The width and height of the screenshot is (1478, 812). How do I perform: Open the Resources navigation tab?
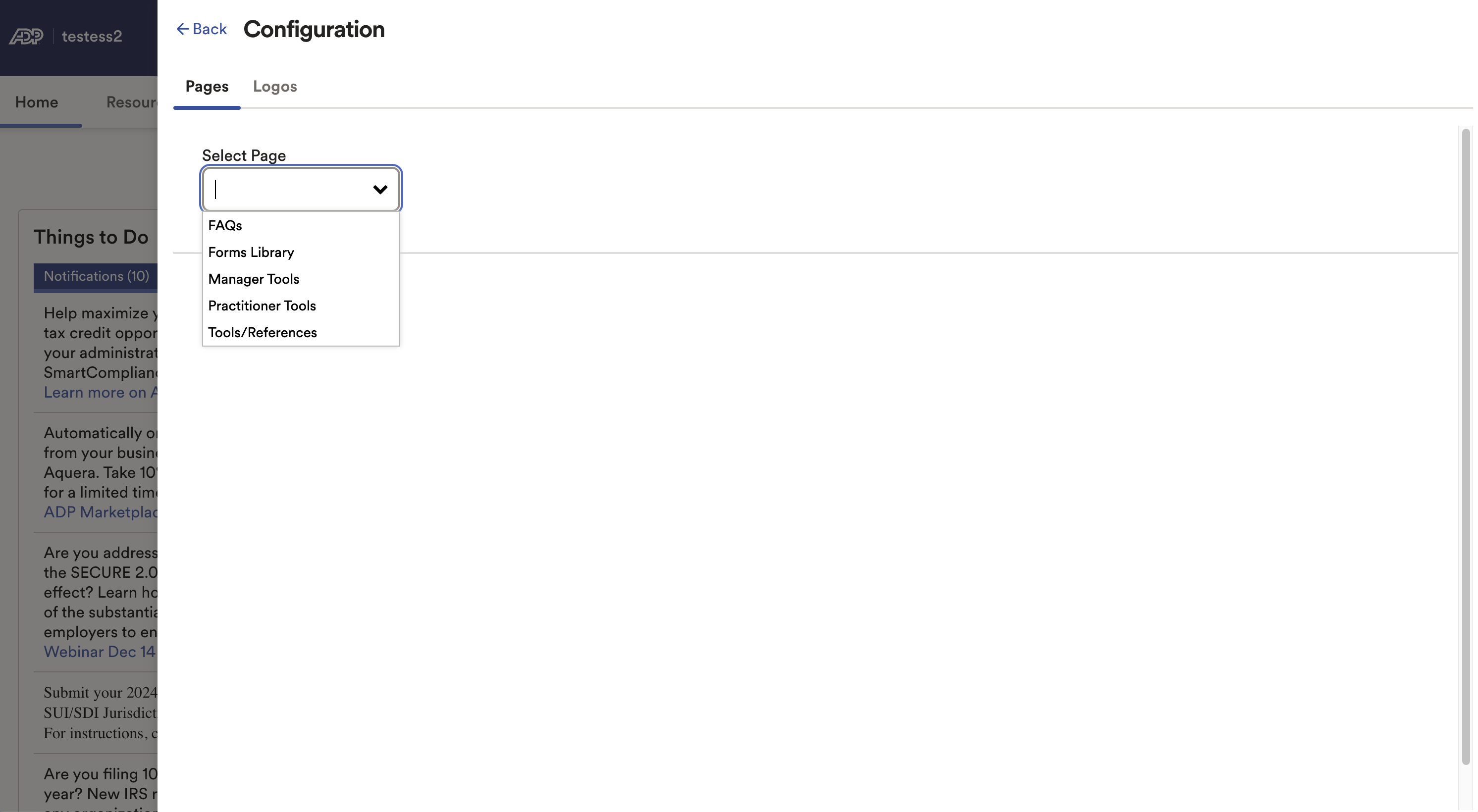(x=131, y=102)
